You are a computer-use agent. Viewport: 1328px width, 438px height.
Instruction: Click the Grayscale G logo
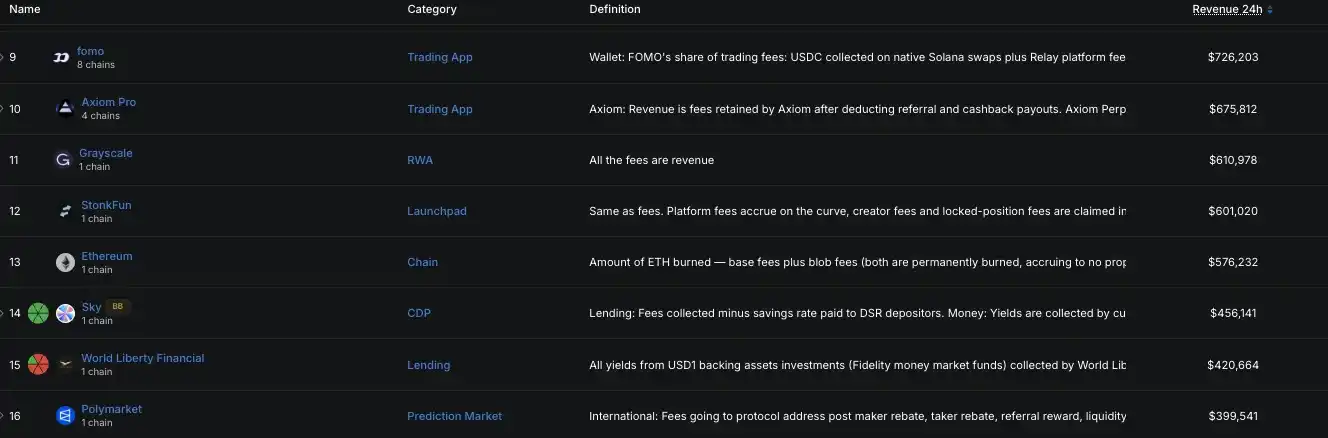[x=63, y=160]
